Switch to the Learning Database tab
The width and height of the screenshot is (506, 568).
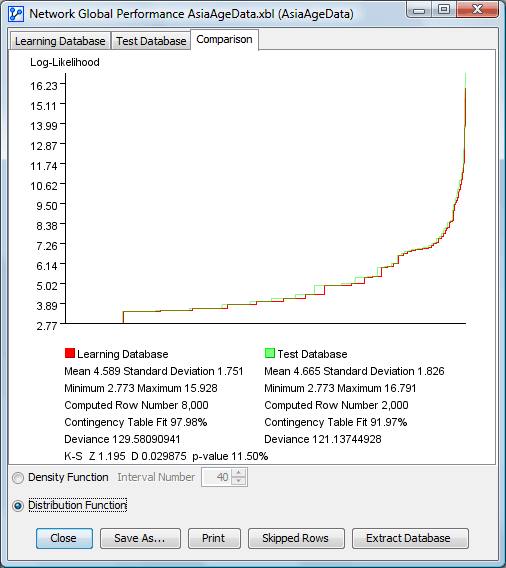[x=60, y=41]
